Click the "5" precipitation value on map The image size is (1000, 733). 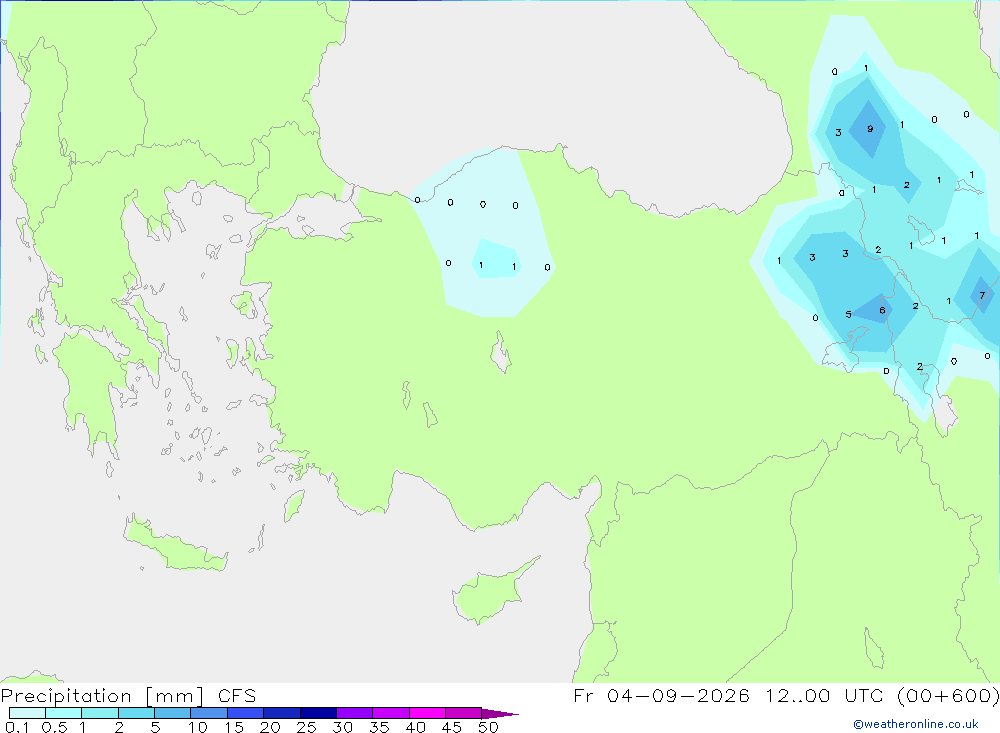coord(848,315)
